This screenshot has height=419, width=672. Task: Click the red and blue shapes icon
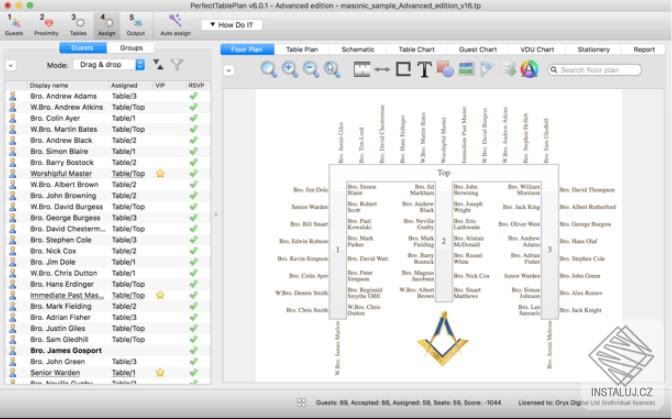click(x=445, y=69)
